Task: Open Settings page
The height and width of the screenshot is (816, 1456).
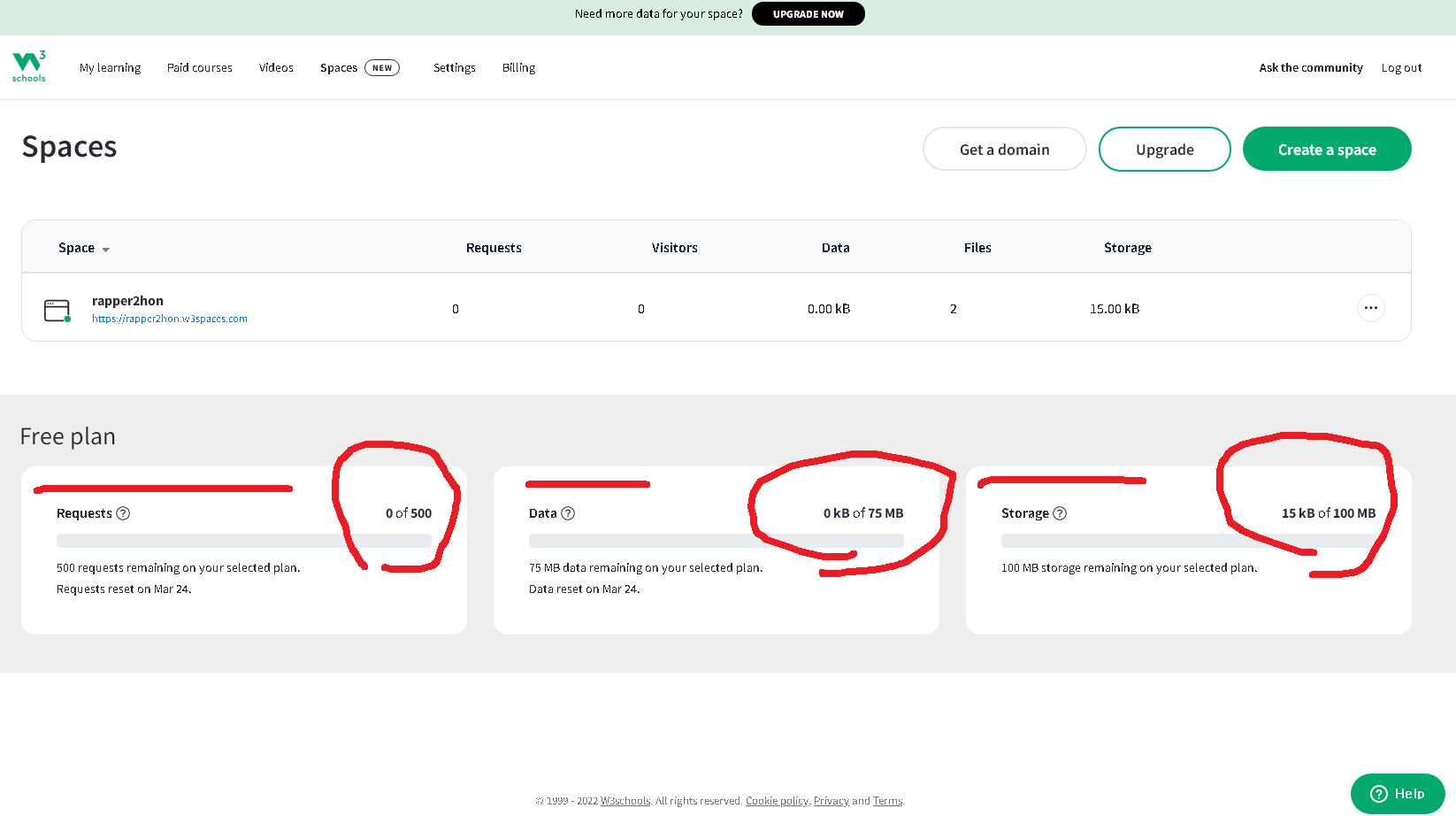Action: (x=455, y=67)
